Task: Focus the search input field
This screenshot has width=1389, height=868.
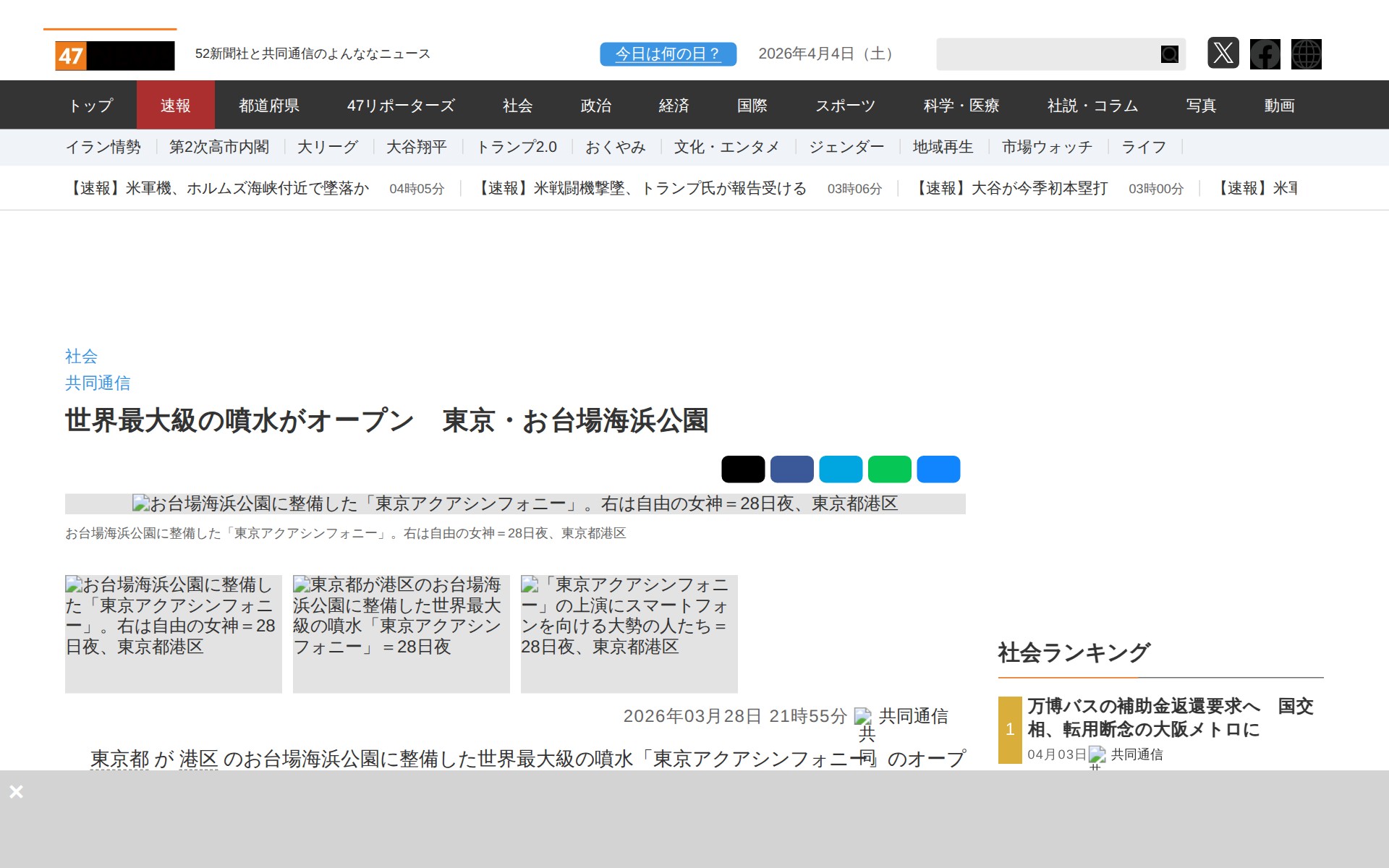Action: (1045, 54)
